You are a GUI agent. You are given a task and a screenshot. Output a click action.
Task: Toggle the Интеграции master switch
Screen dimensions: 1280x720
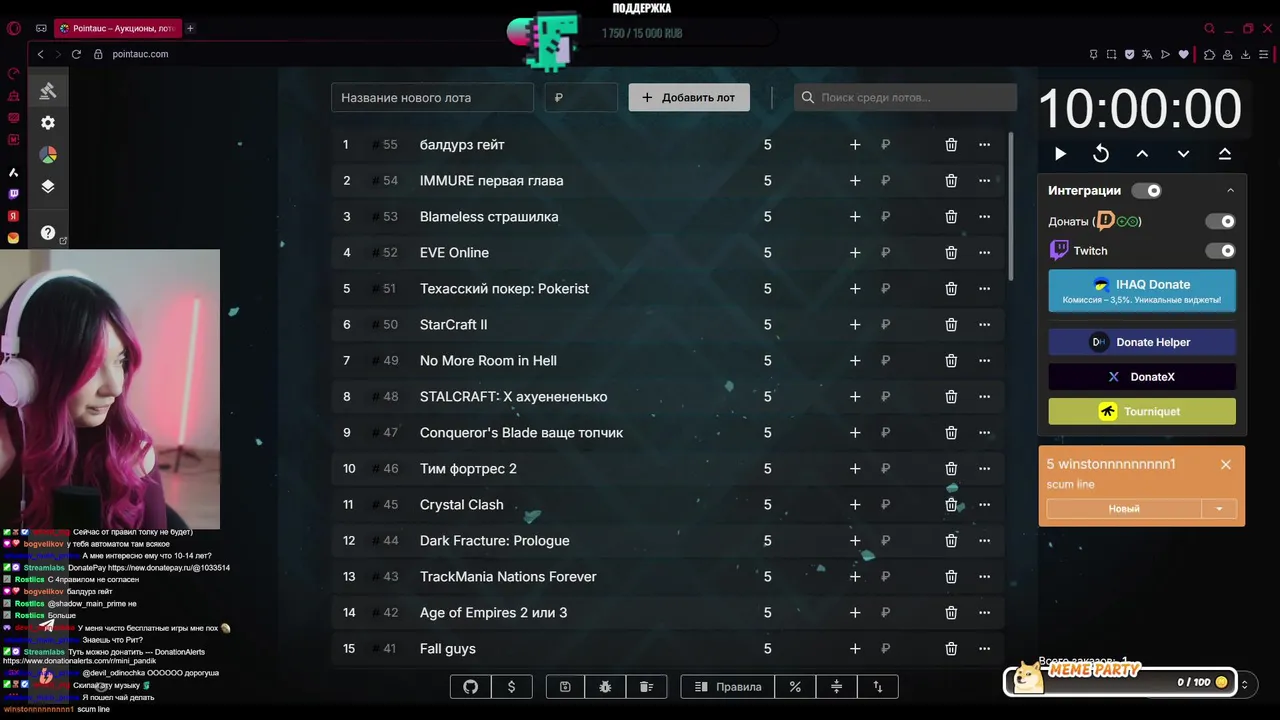1147,190
